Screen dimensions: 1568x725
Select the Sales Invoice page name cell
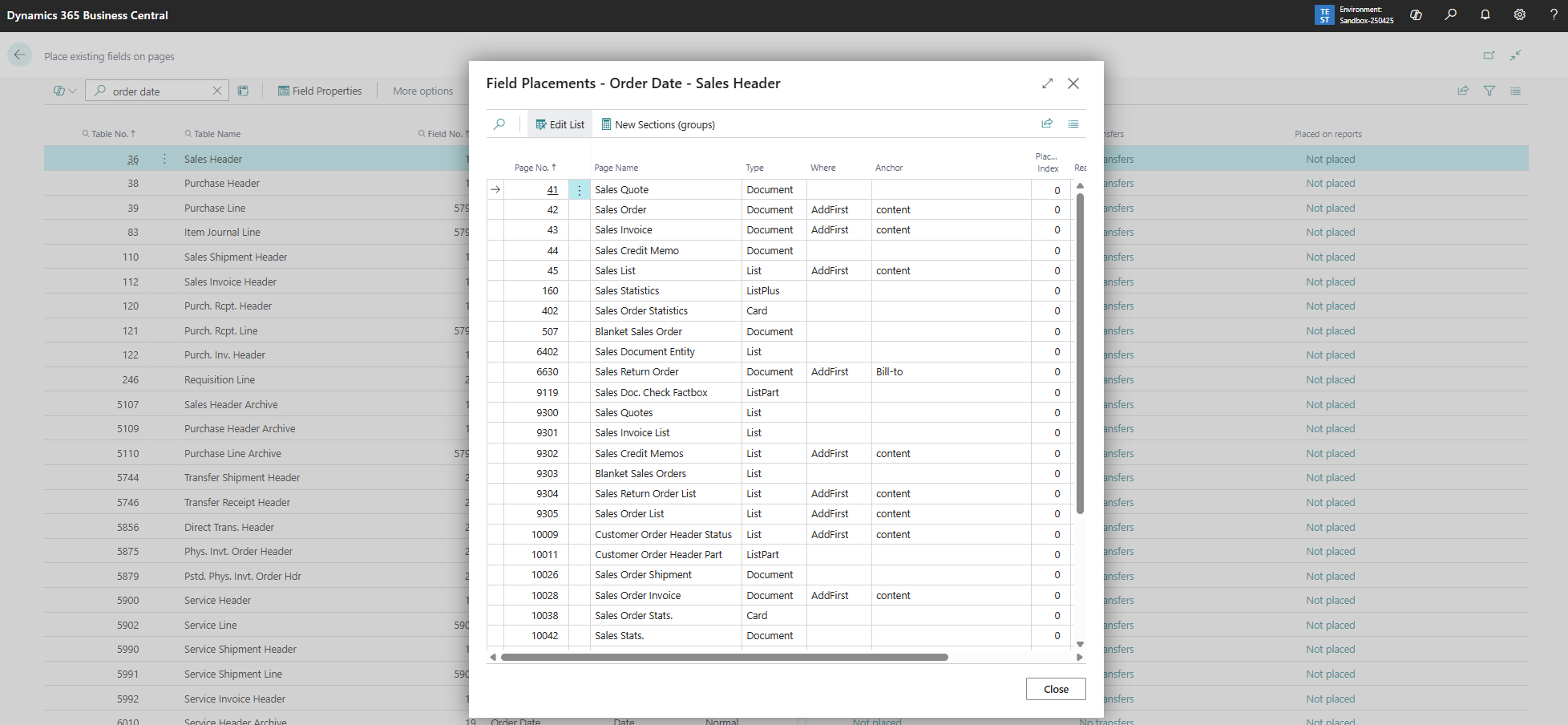pos(665,230)
